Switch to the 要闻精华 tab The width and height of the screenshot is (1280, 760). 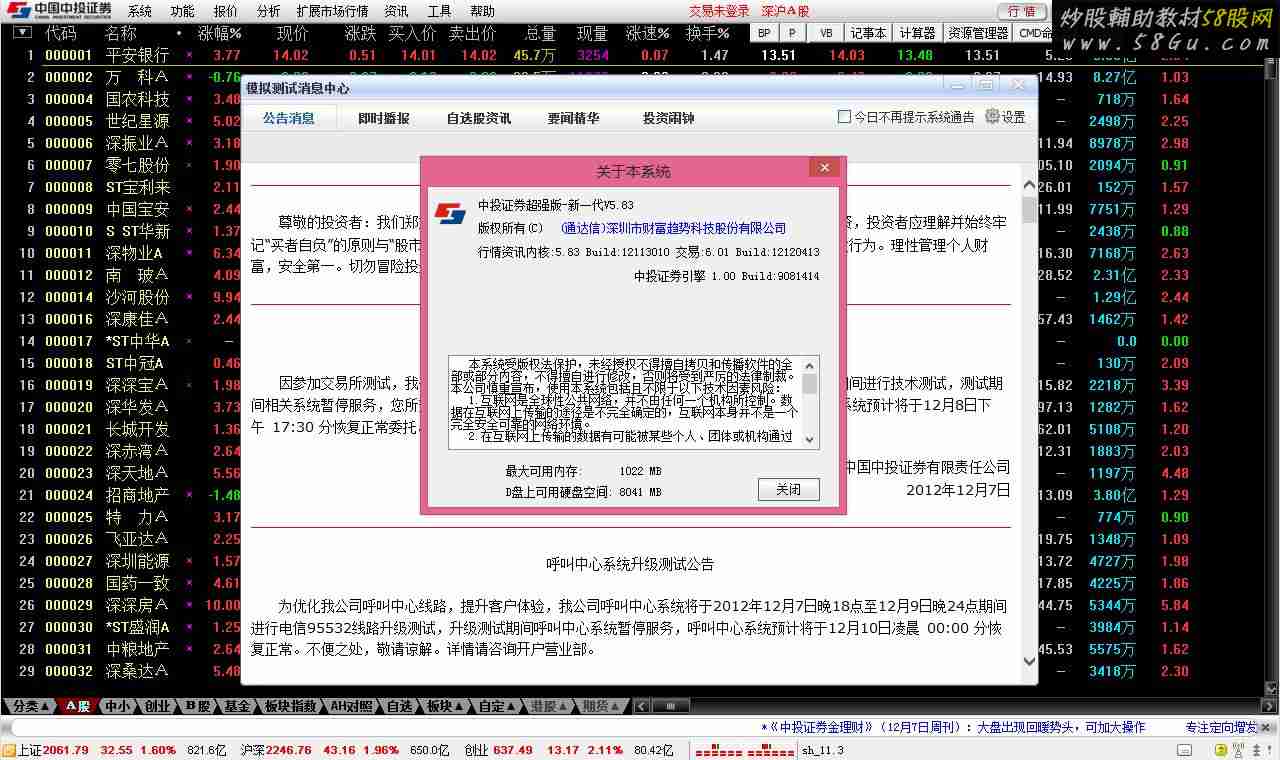(574, 118)
